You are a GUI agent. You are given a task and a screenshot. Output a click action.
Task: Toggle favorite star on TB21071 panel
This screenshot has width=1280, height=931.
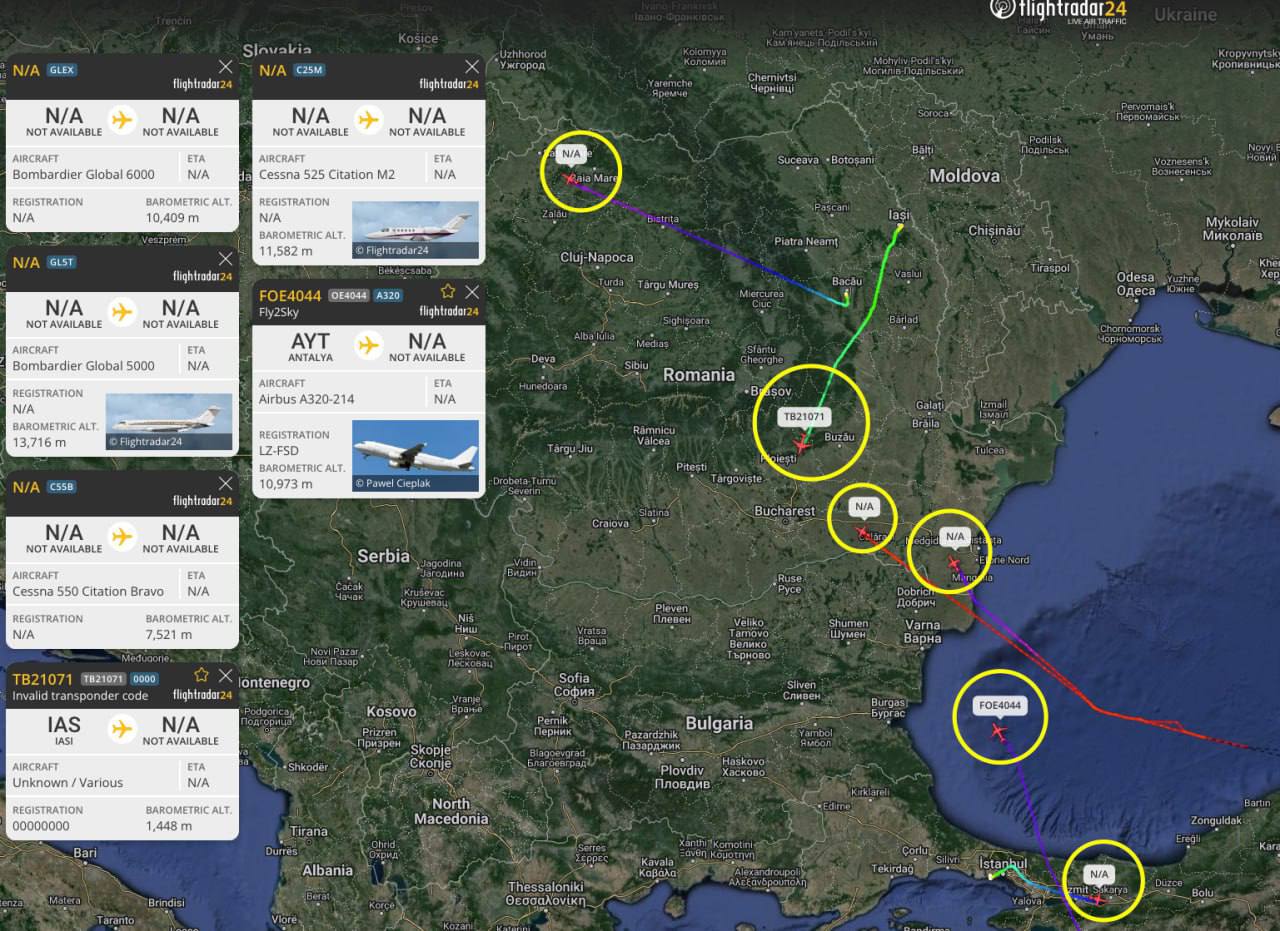point(201,675)
